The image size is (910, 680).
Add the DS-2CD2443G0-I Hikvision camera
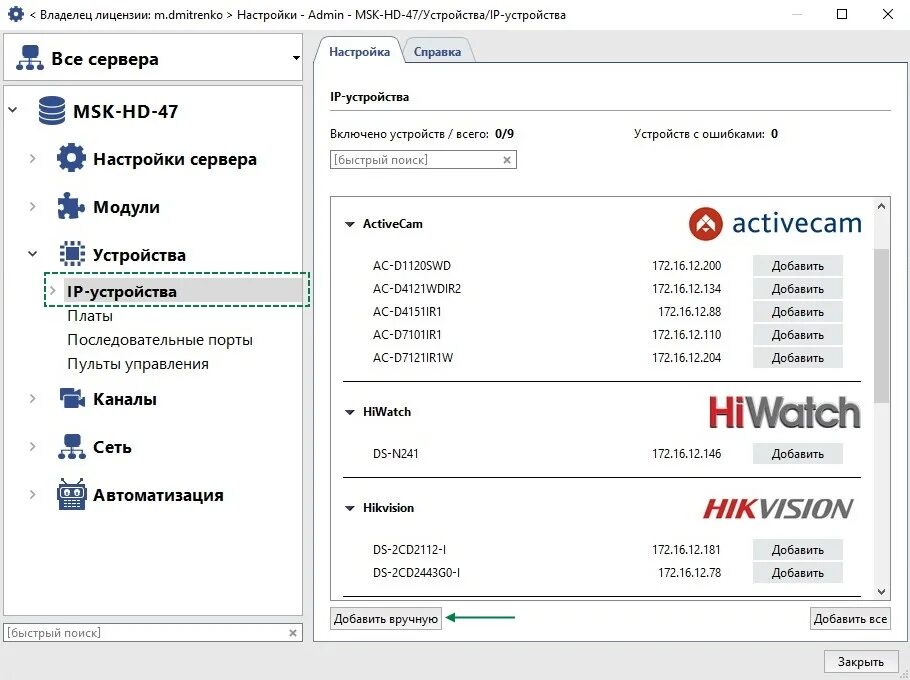(x=797, y=573)
